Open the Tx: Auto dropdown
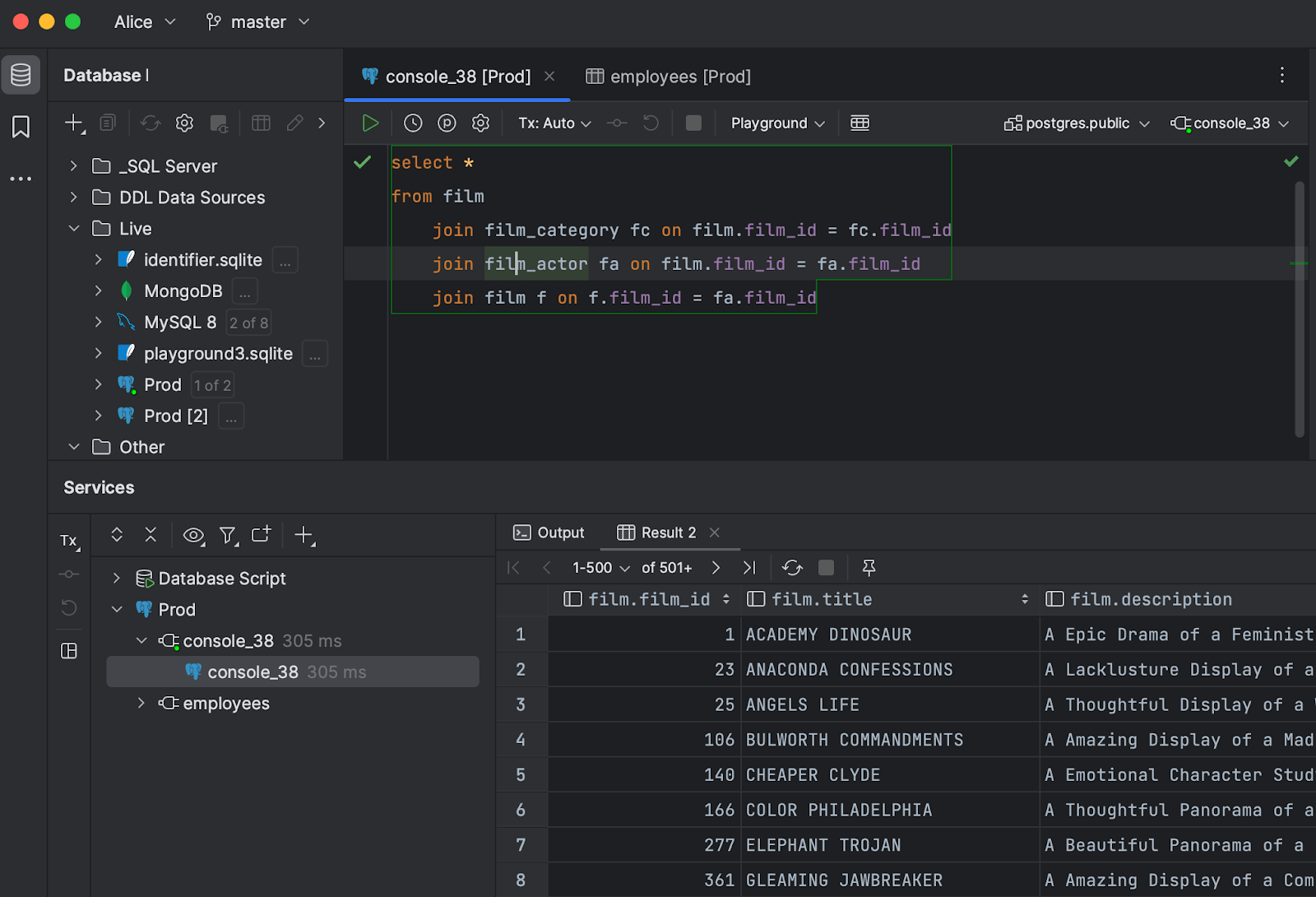1316x897 pixels. (554, 122)
